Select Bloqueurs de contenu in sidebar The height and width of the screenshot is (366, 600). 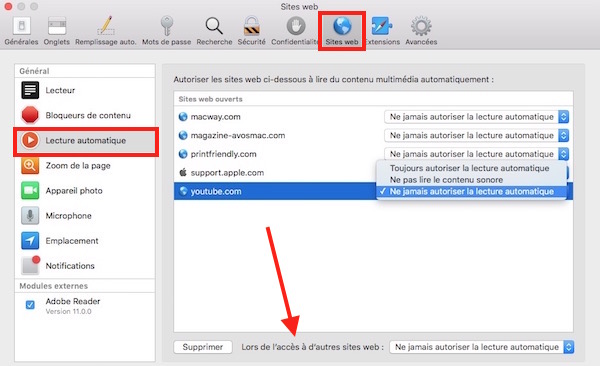click(85, 115)
